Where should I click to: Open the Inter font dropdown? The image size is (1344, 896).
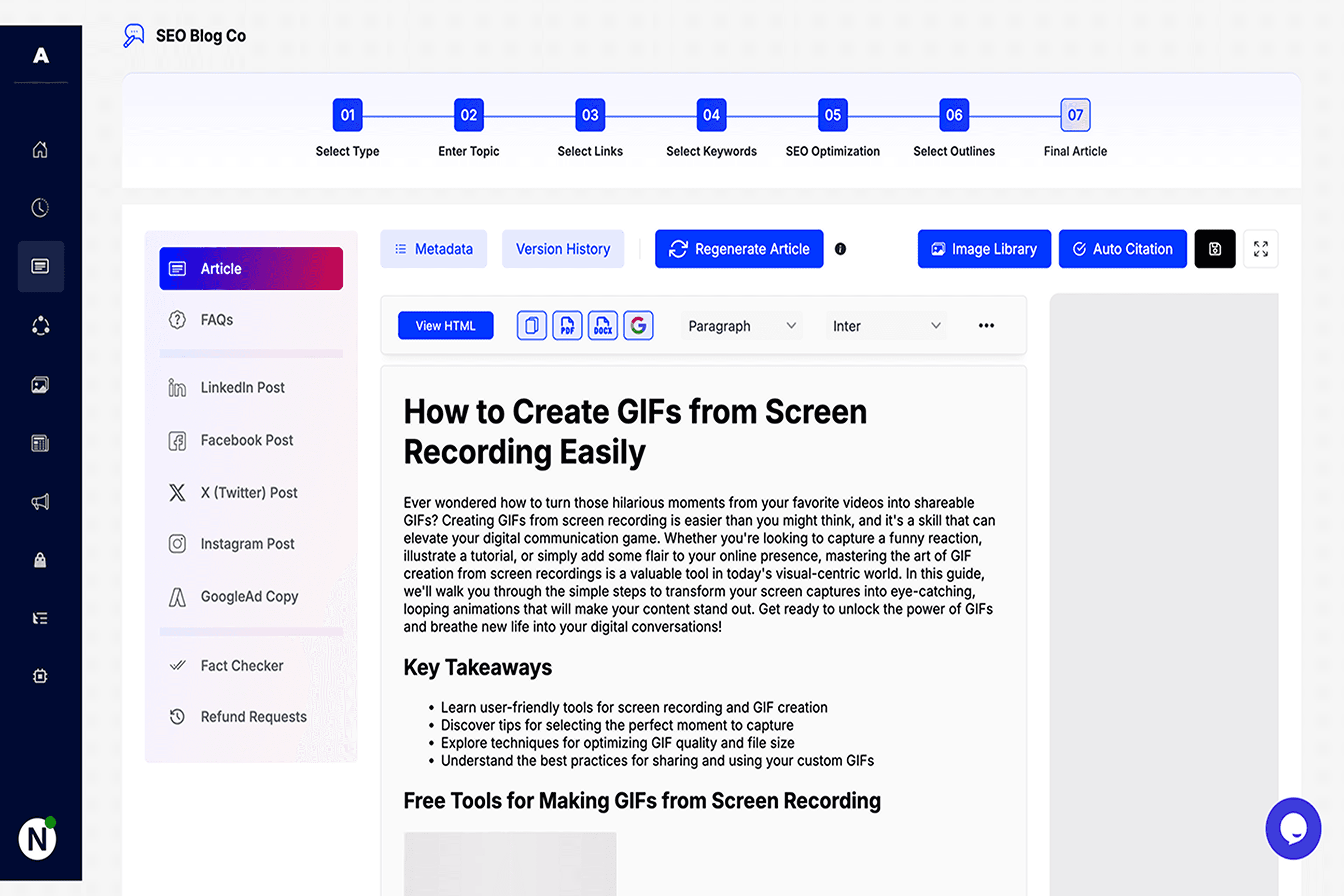click(886, 326)
